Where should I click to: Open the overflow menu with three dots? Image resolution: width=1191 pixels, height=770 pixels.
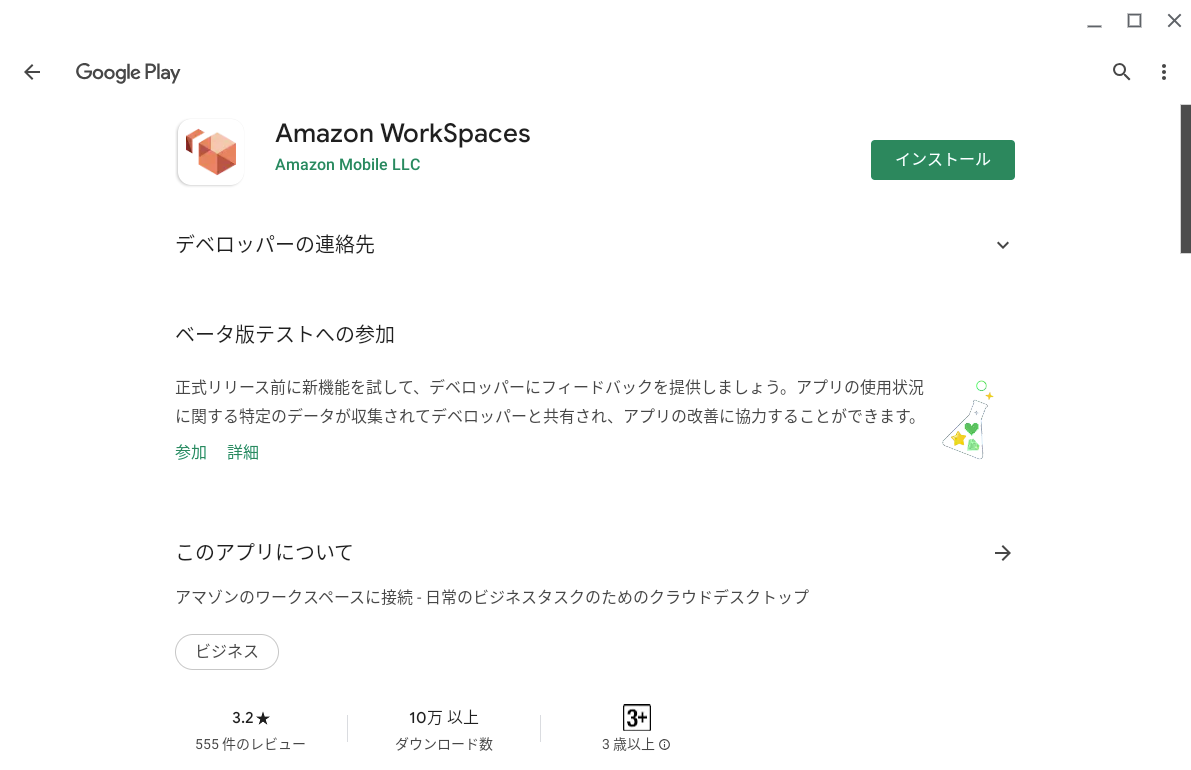(1163, 71)
